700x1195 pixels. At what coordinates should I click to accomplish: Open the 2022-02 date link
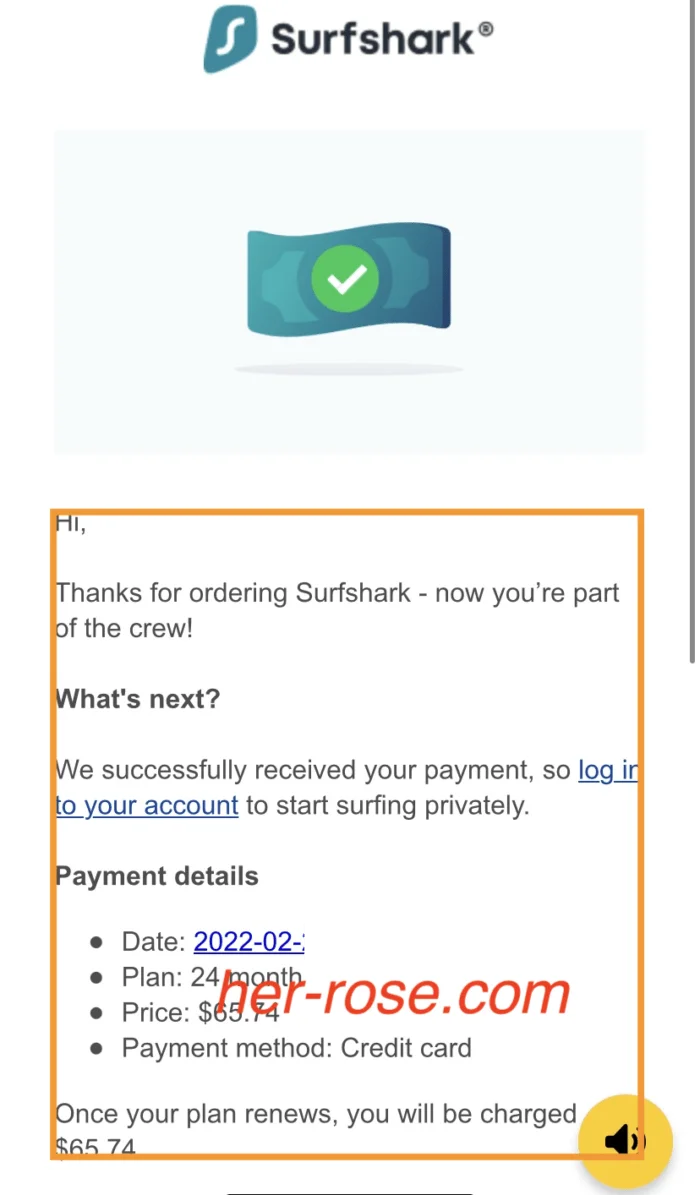[x=249, y=941]
